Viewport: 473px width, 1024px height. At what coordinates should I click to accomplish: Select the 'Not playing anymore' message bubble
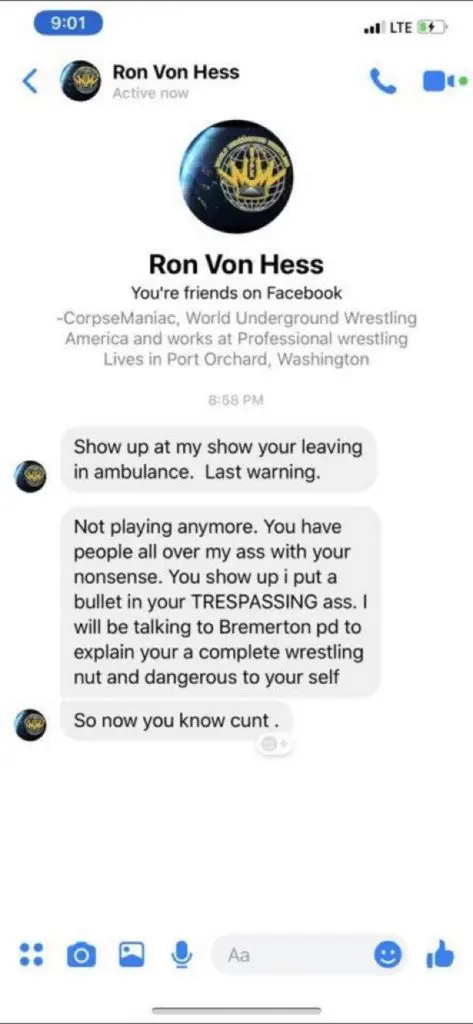pos(220,601)
